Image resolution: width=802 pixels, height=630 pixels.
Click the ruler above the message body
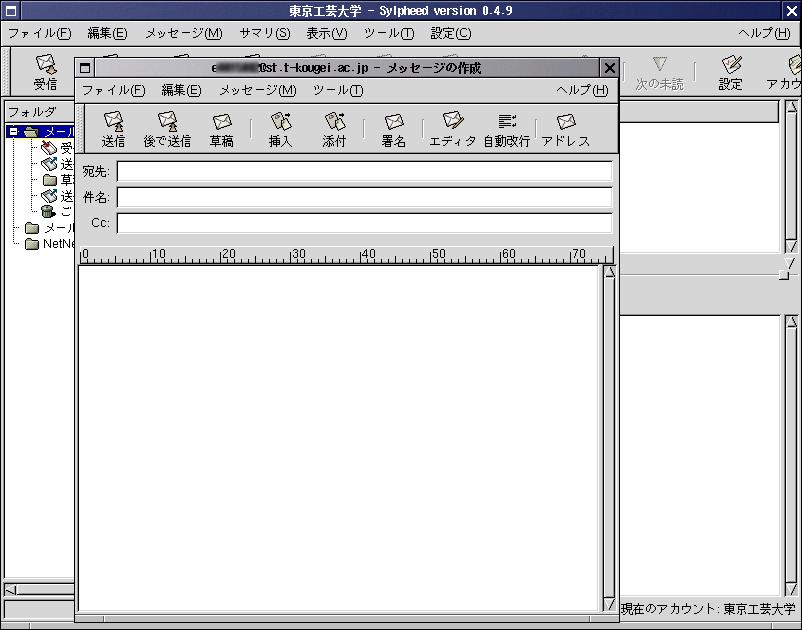(x=347, y=255)
